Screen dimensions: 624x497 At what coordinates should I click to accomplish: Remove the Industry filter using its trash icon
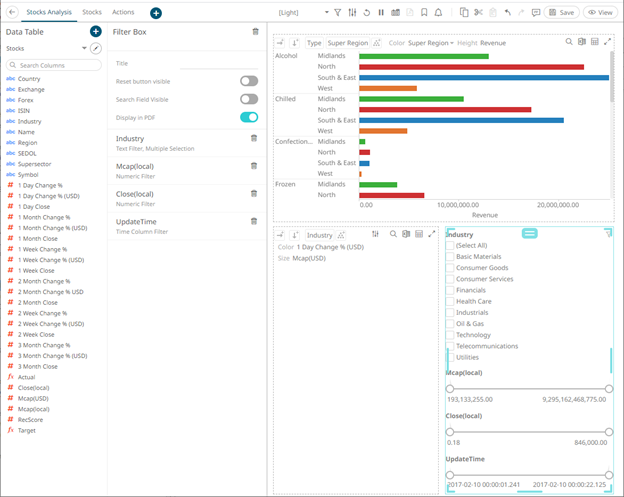click(x=256, y=139)
